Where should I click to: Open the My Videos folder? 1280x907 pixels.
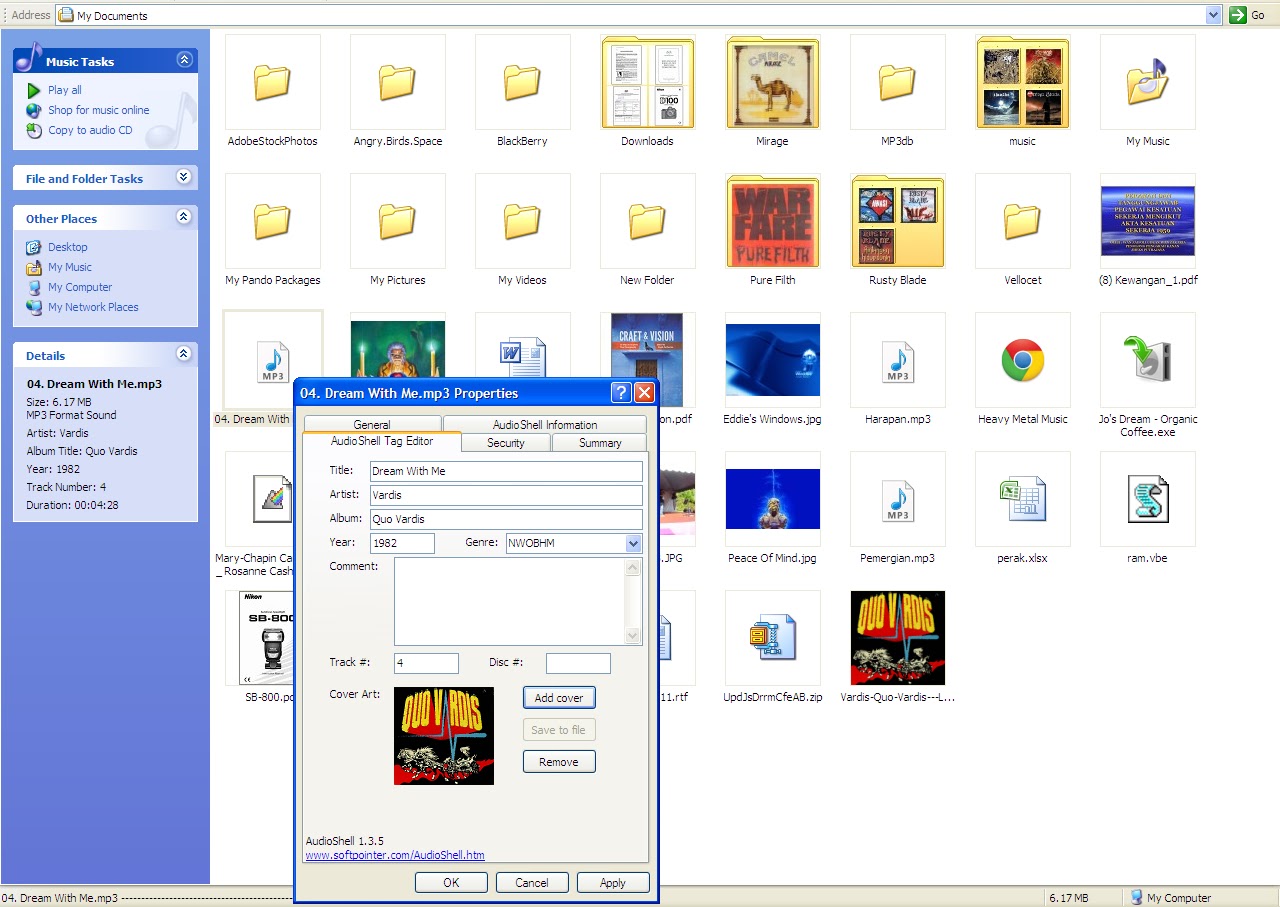(522, 222)
